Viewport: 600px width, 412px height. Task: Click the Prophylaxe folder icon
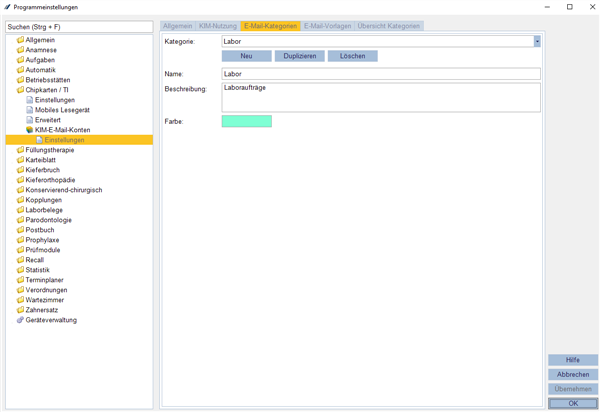point(20,240)
